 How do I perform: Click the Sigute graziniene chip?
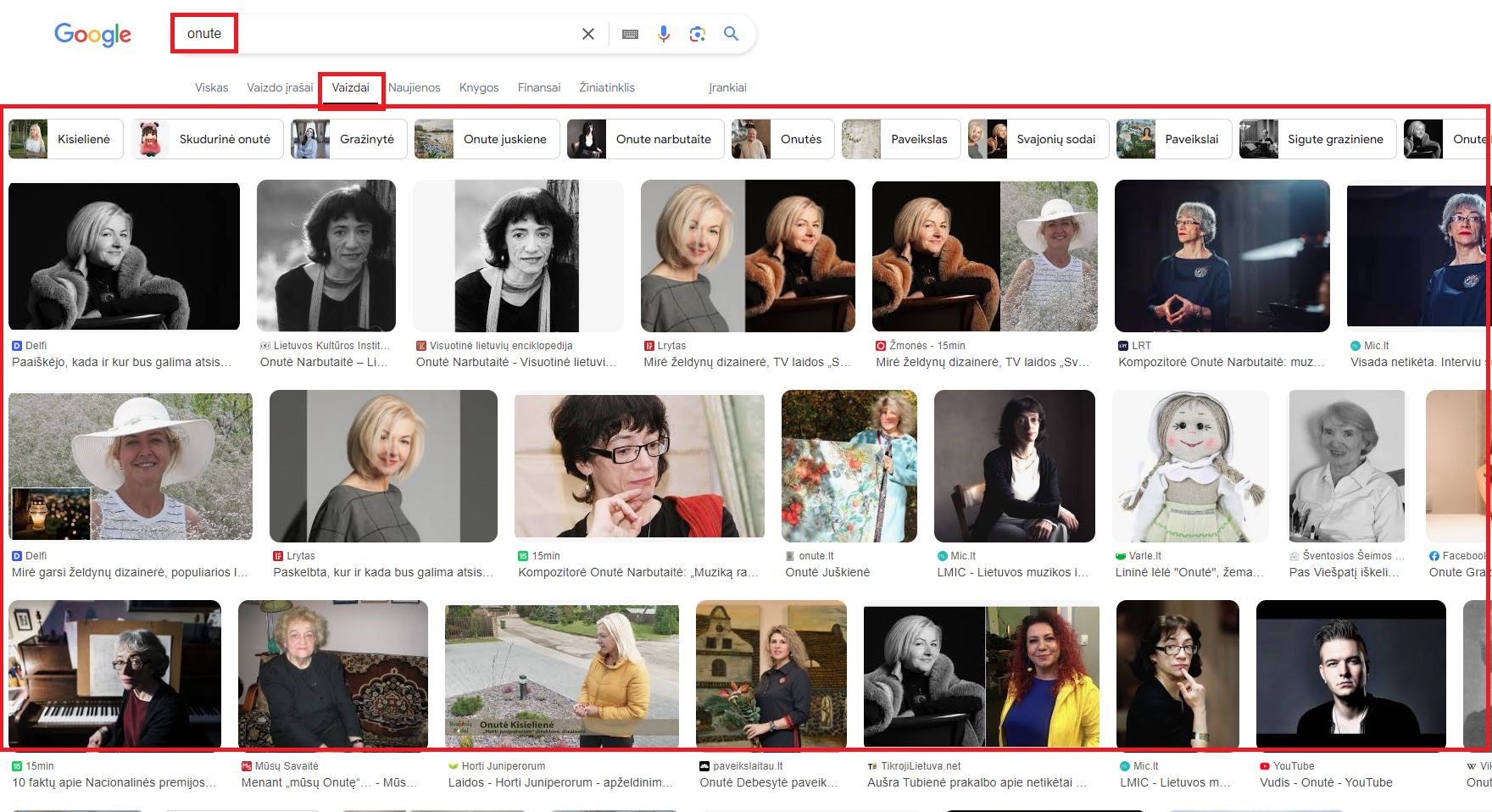coord(1317,139)
